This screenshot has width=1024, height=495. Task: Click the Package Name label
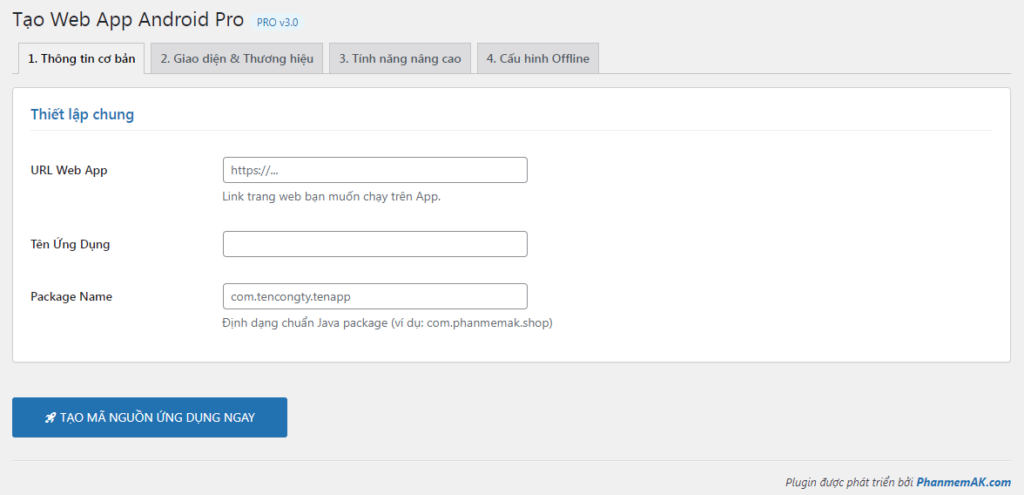coord(71,297)
